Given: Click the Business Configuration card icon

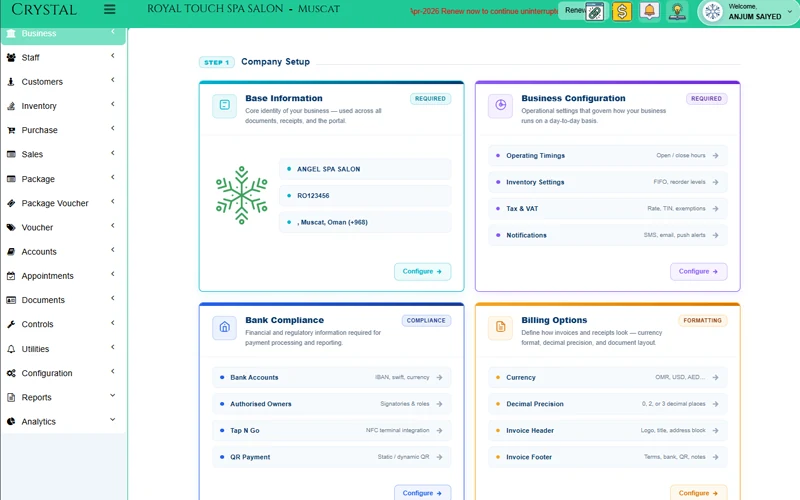Looking at the screenshot, I should (501, 105).
